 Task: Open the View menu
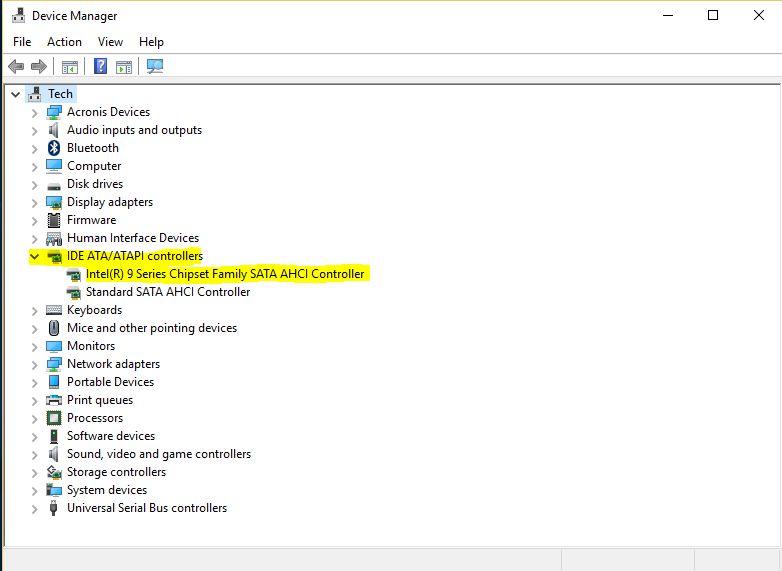point(110,42)
